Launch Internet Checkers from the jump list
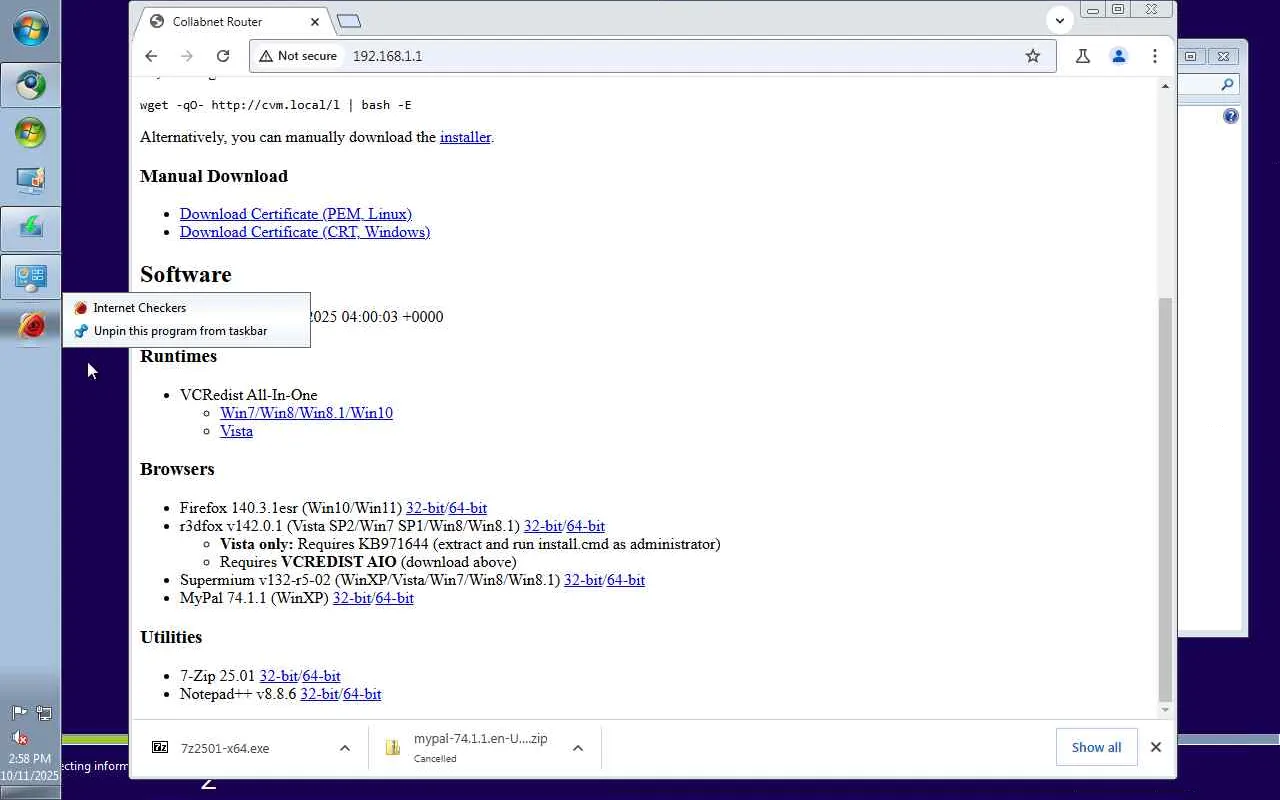The height and width of the screenshot is (800, 1280). (186, 308)
